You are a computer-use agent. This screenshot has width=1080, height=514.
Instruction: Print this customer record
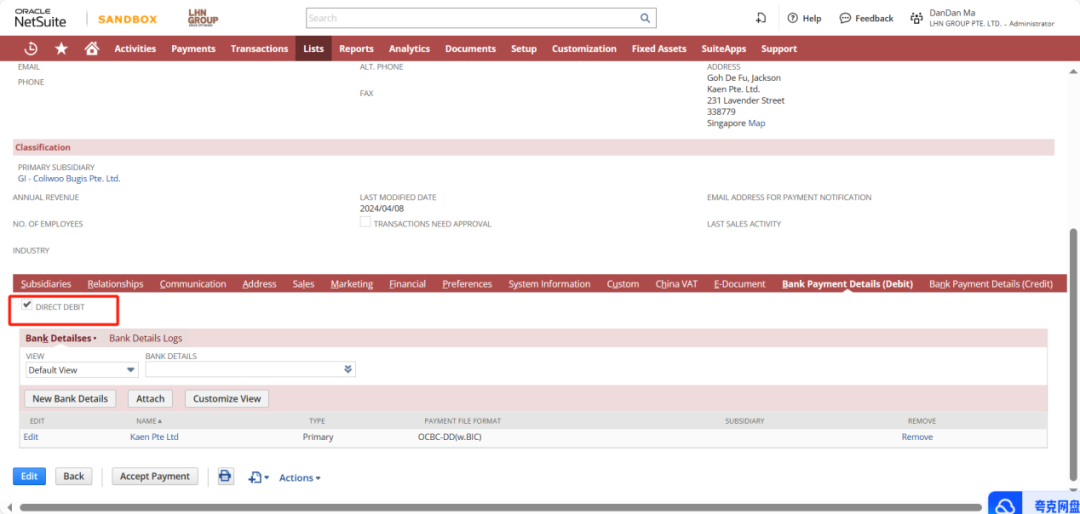pos(225,476)
